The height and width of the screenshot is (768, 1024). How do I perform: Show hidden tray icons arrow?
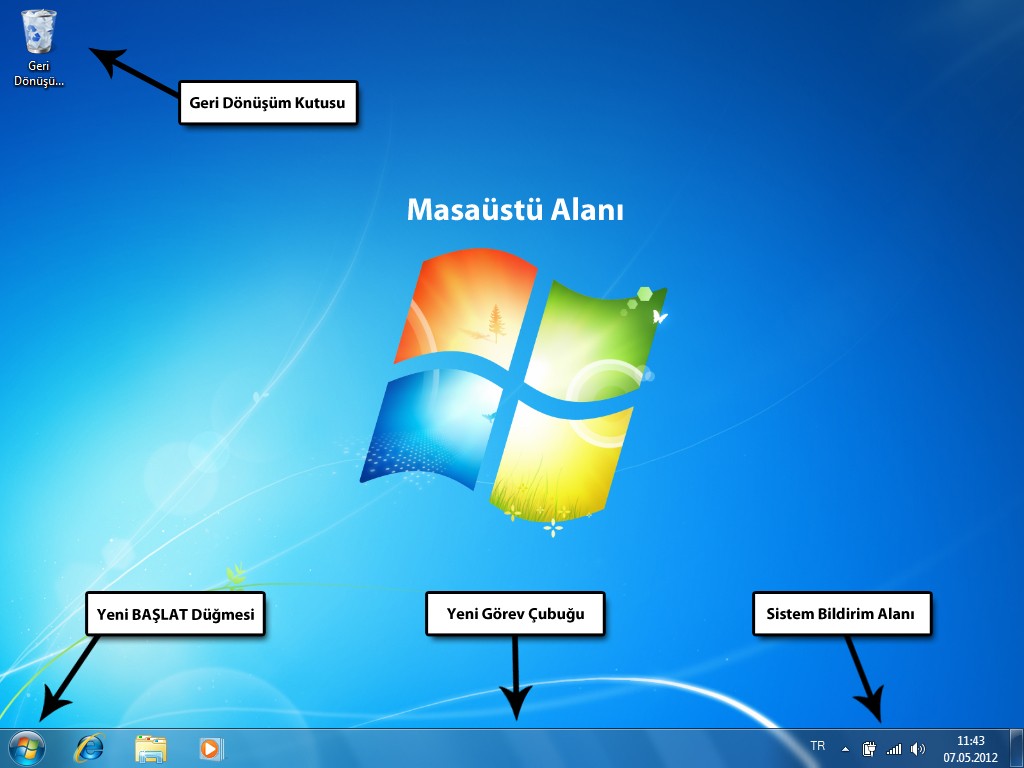click(x=845, y=749)
